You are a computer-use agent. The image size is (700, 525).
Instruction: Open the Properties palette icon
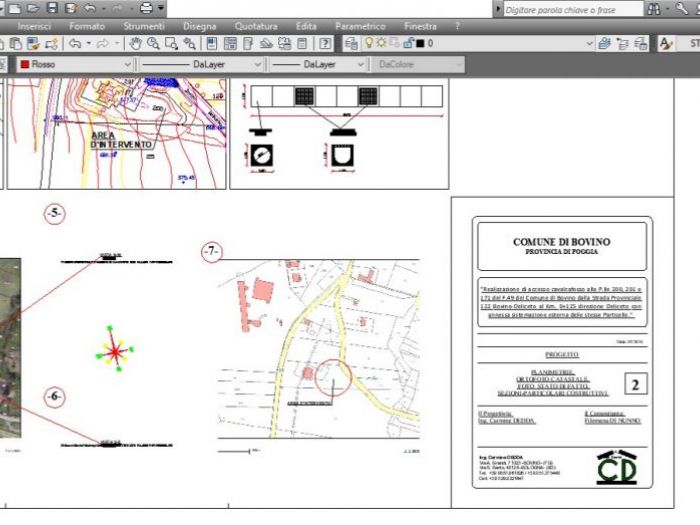[x=212, y=44]
